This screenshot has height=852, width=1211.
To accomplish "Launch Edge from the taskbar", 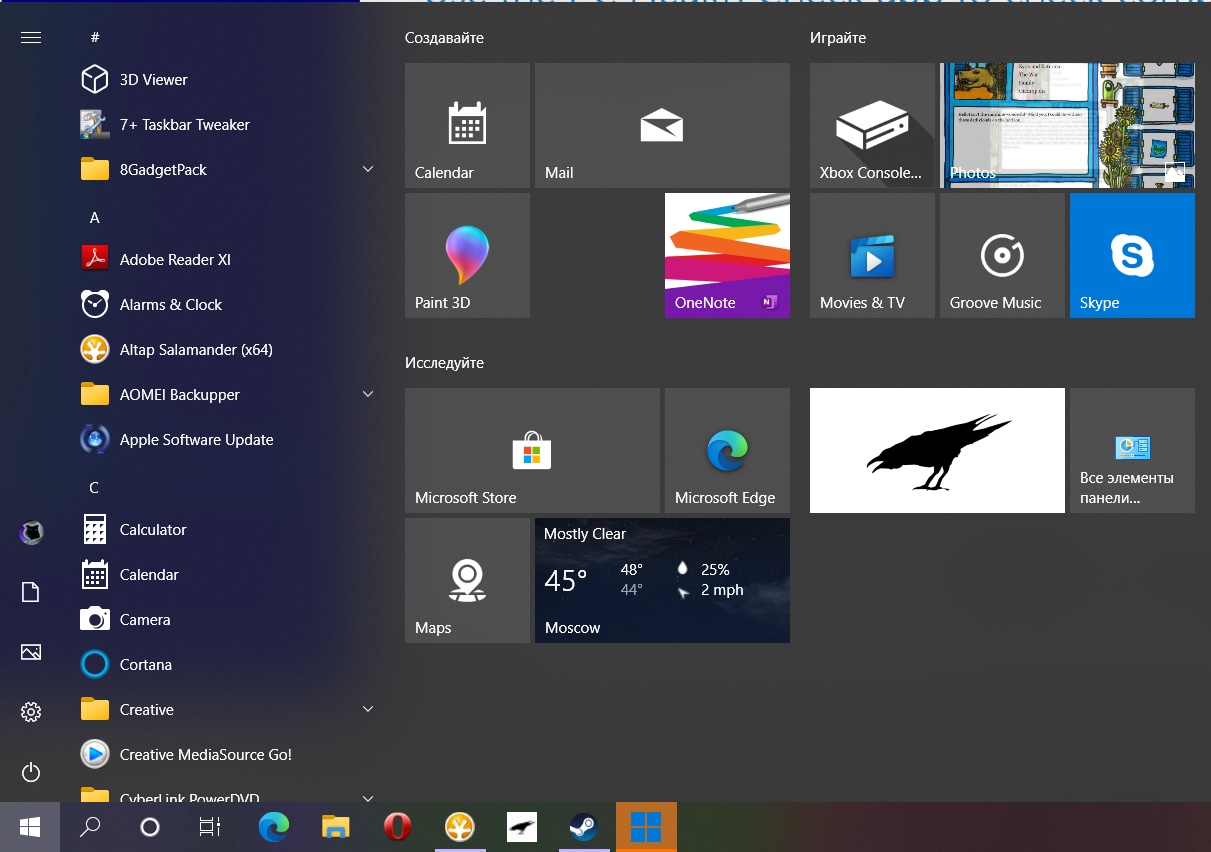I will coord(274,827).
